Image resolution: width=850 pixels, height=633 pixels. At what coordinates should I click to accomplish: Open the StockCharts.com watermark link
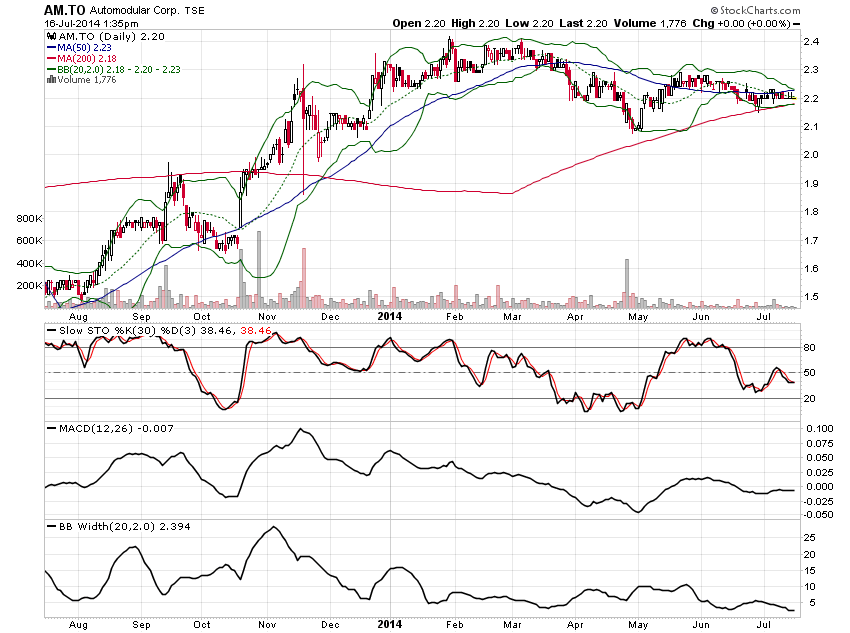[760, 10]
